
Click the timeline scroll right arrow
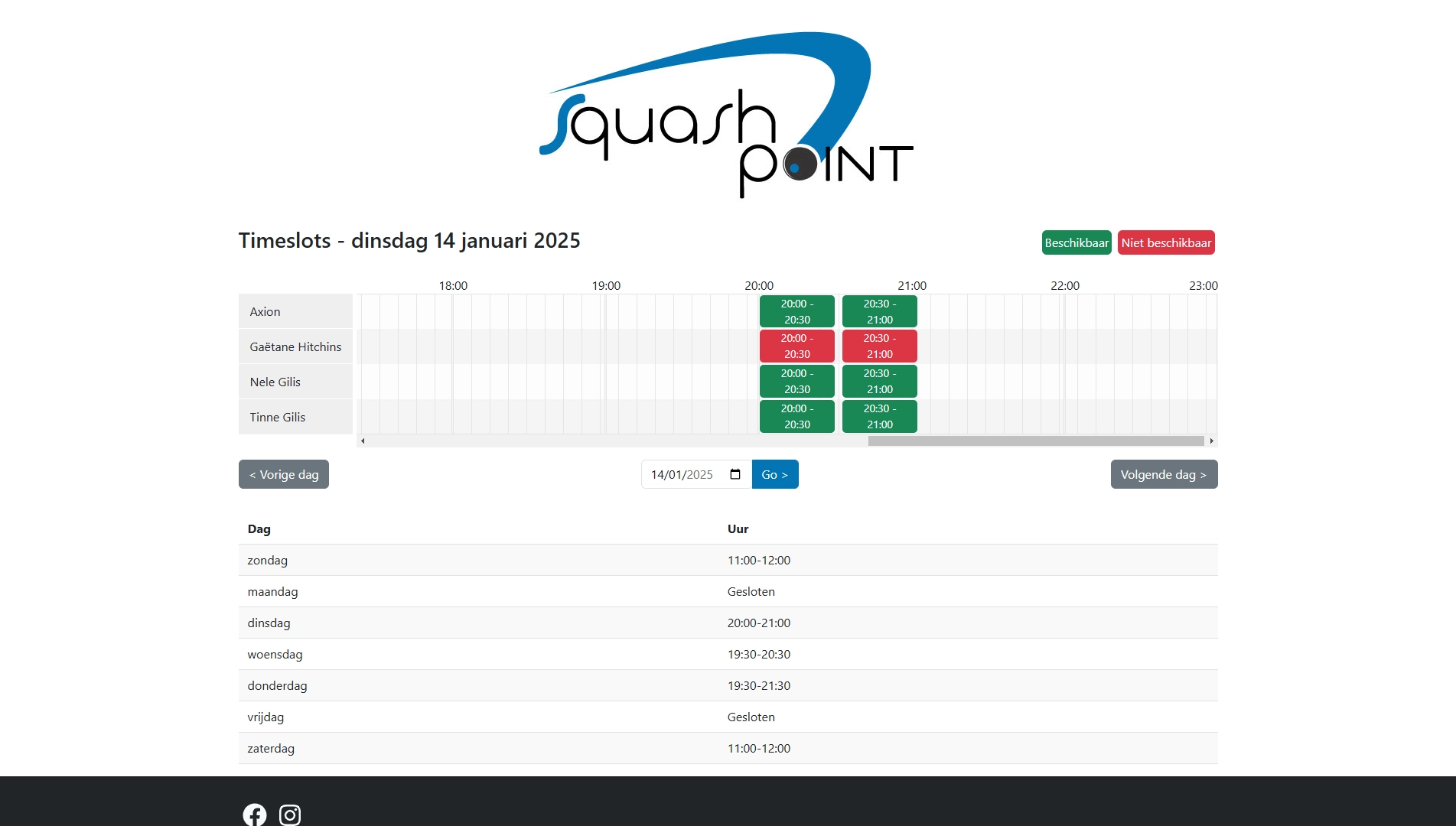coord(1211,441)
